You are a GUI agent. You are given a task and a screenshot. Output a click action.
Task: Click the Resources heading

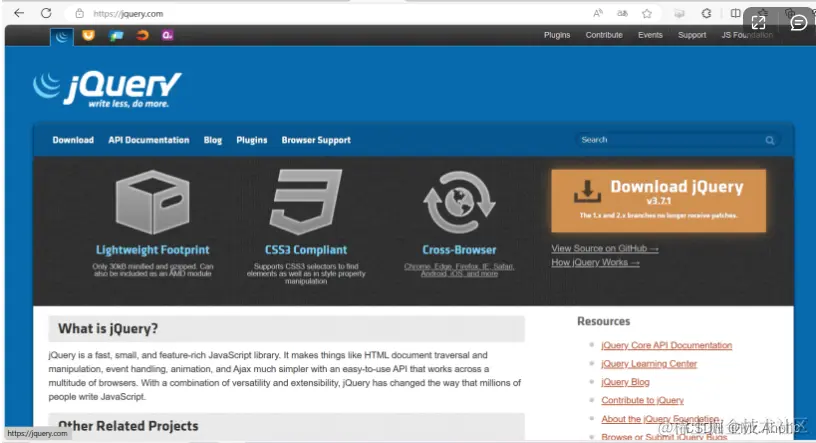pos(604,321)
